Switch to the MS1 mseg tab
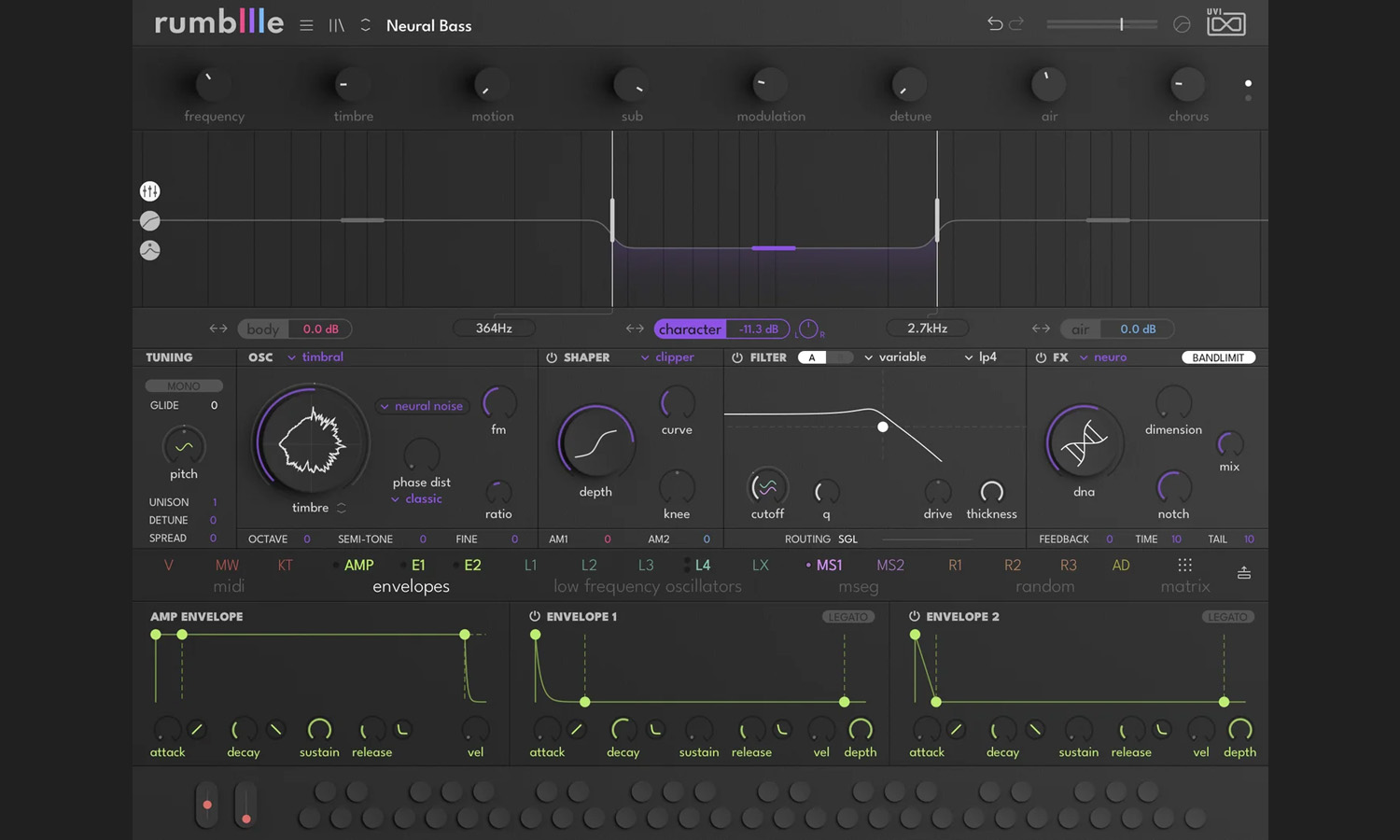The width and height of the screenshot is (1400, 840). pos(829,565)
